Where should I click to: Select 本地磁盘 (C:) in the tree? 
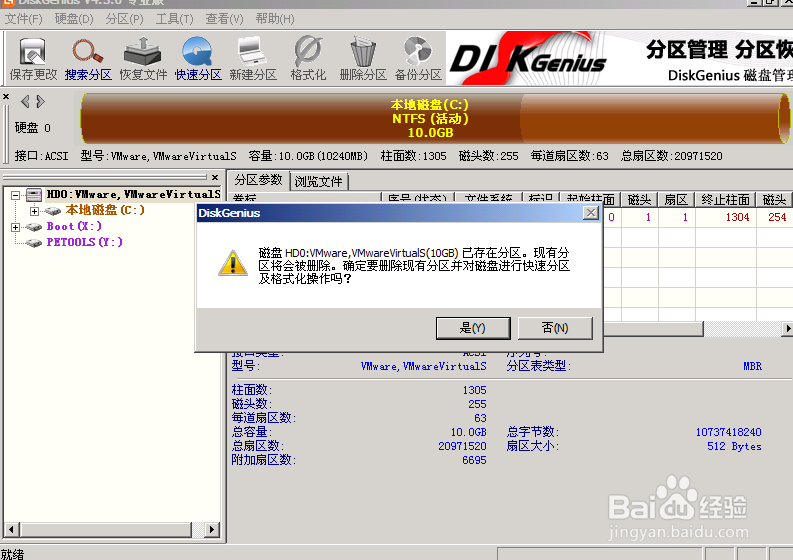(105, 210)
